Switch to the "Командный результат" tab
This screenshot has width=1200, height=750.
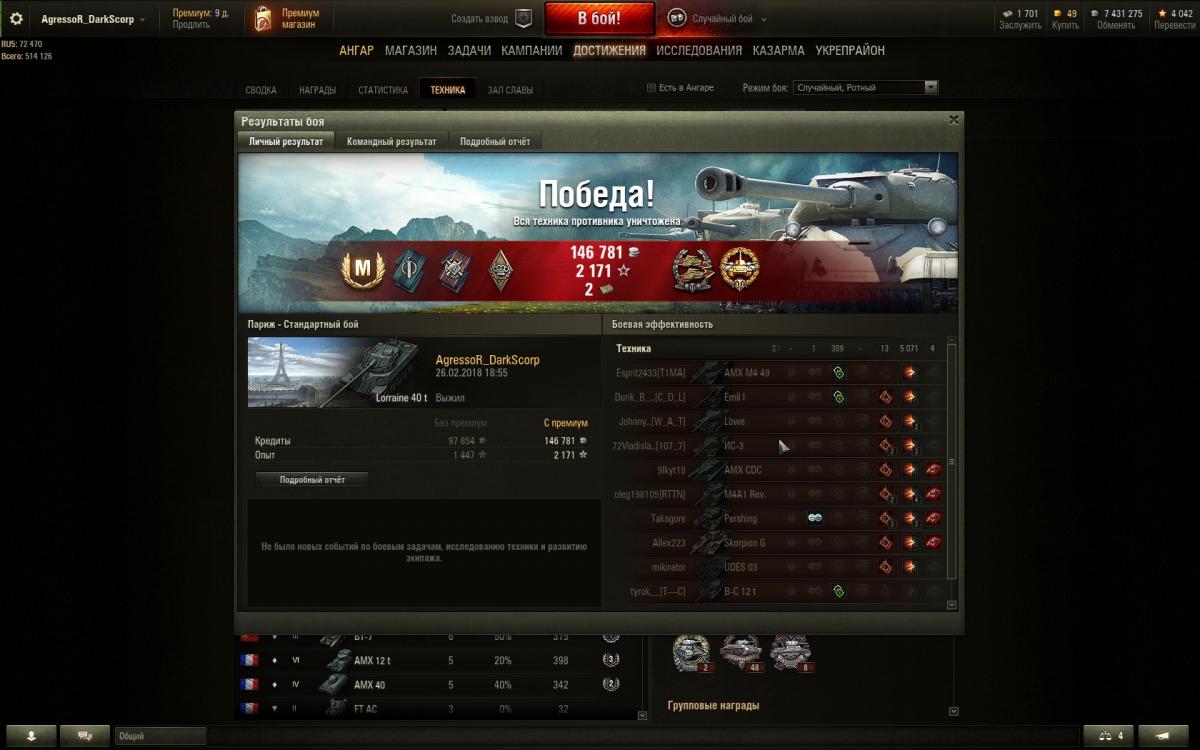pyautogui.click(x=391, y=142)
